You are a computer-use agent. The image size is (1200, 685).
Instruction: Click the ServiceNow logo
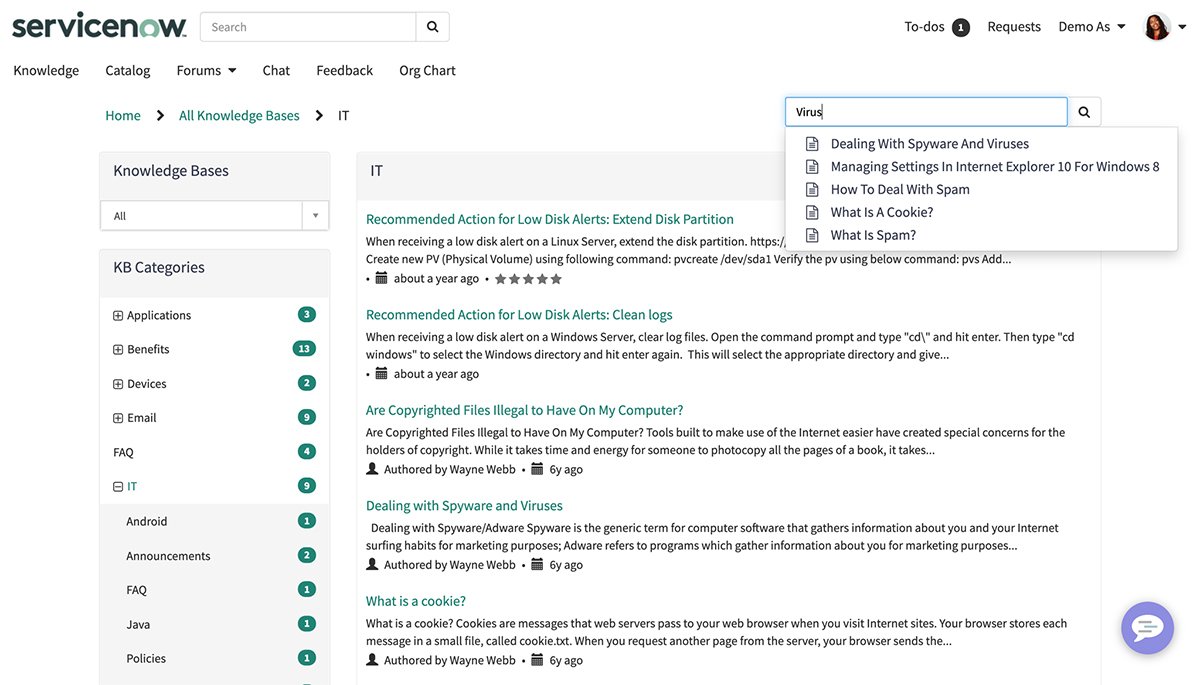pyautogui.click(x=99, y=27)
